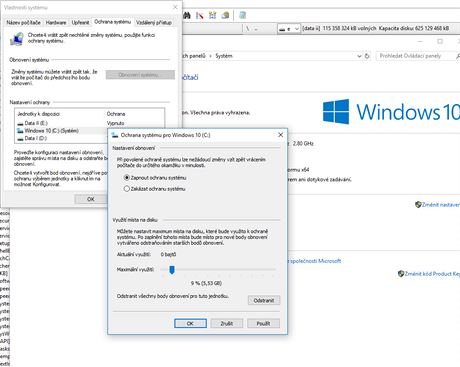Close the Vlastnosti systému window
The image size is (460, 367).
coord(175,7)
